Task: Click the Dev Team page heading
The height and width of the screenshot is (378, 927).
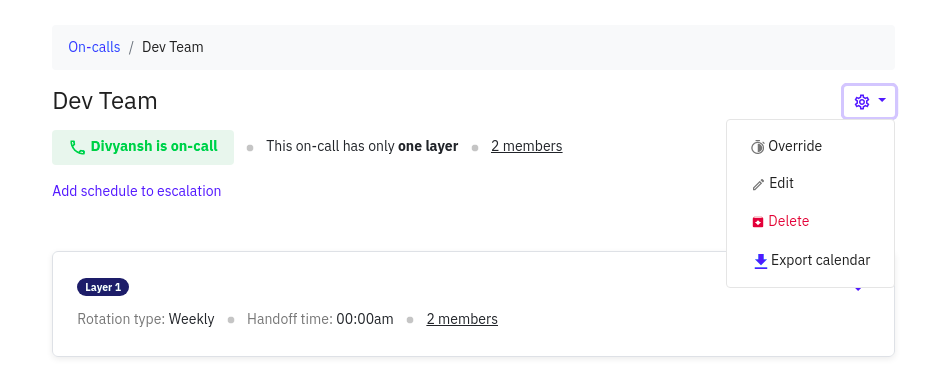Action: 105,101
